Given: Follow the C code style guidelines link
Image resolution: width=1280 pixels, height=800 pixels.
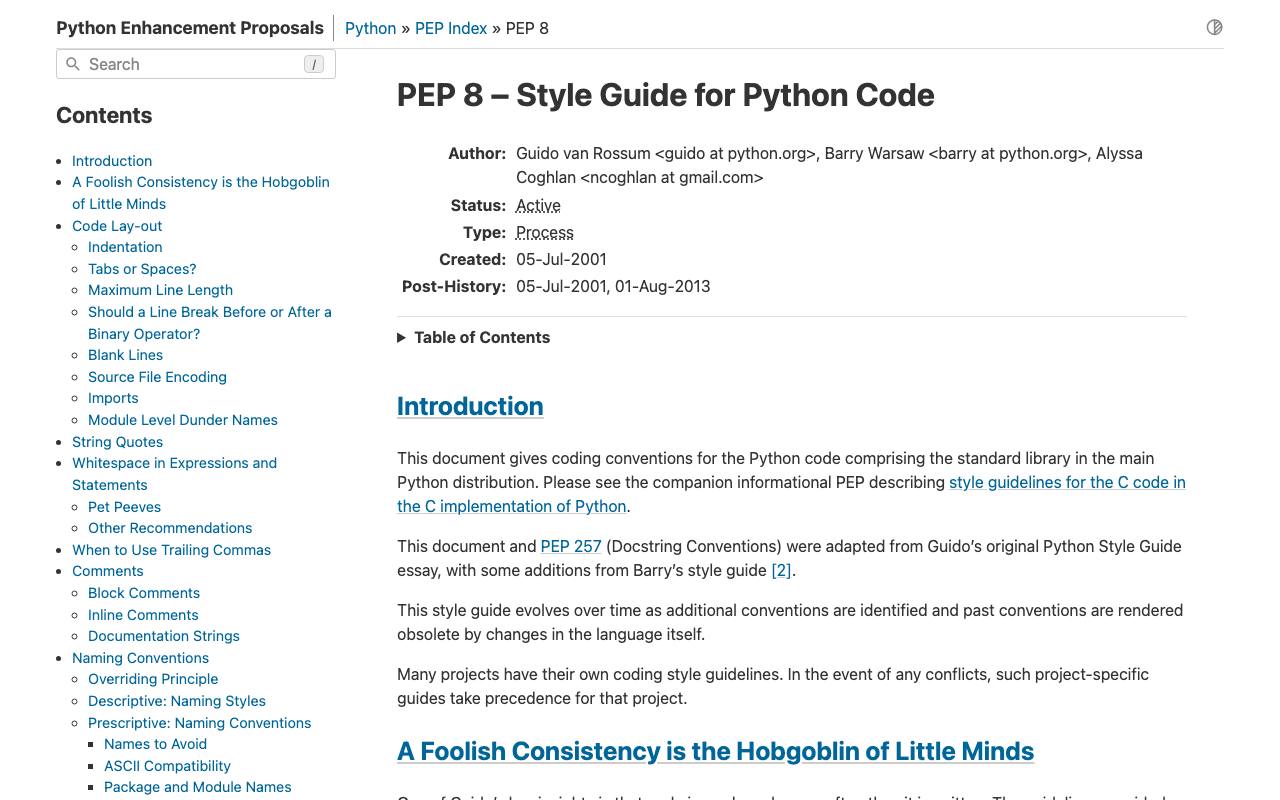Looking at the screenshot, I should pyautogui.click(x=791, y=494).
